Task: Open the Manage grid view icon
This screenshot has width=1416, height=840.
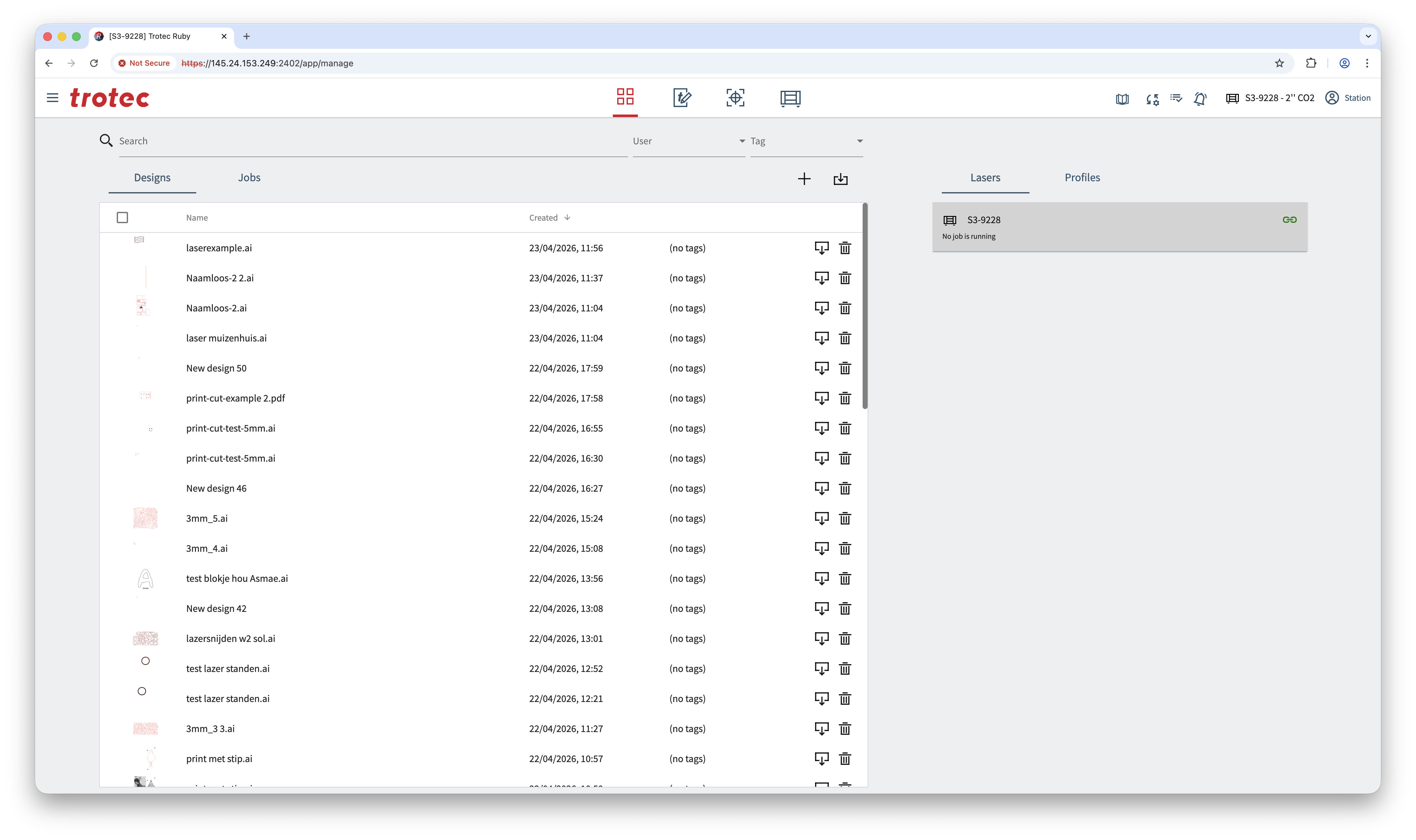Action: (x=625, y=97)
